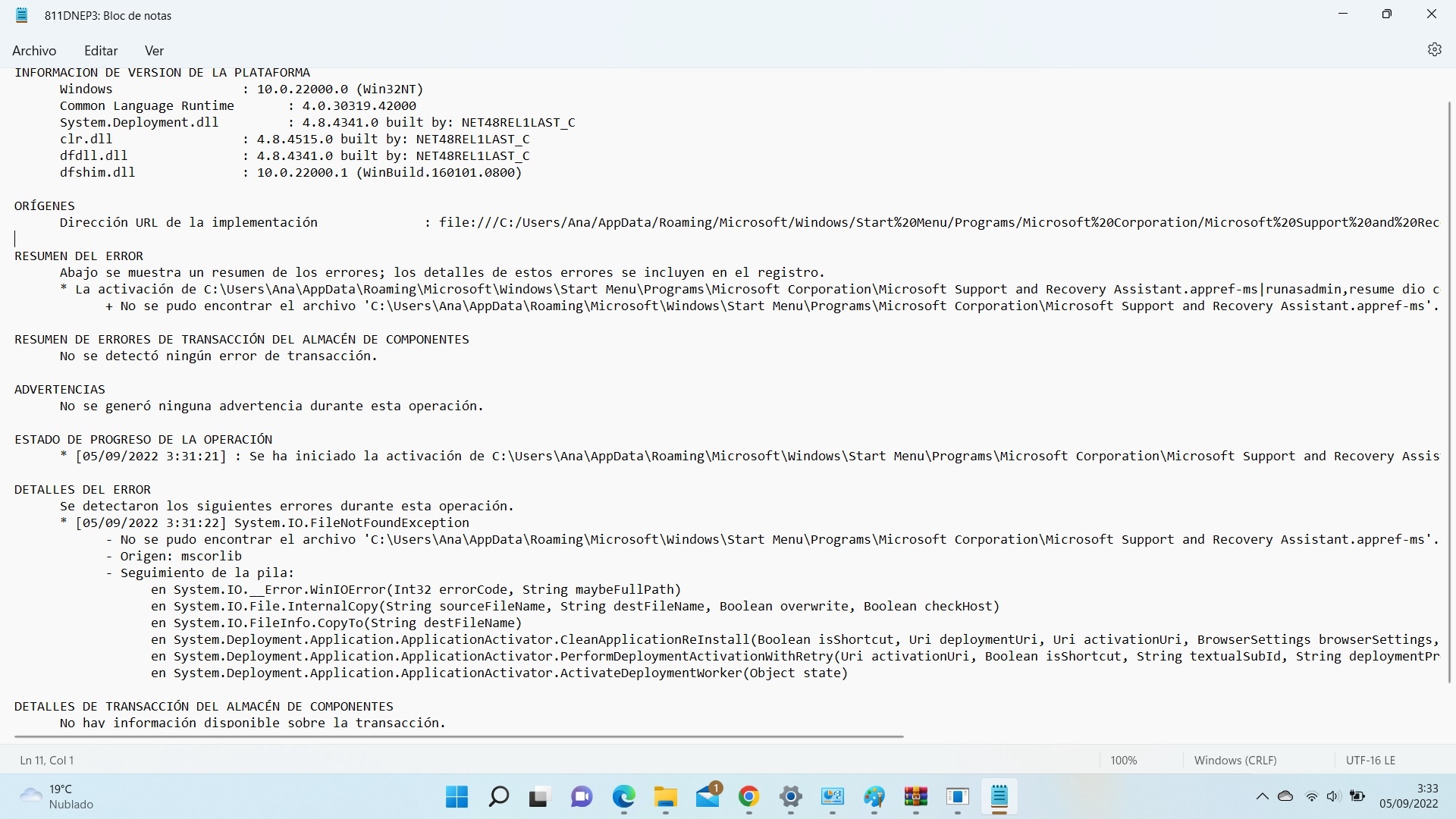Screen dimensions: 1456x819
Task: Open the Mail app with notification badge
Action: coord(708,797)
